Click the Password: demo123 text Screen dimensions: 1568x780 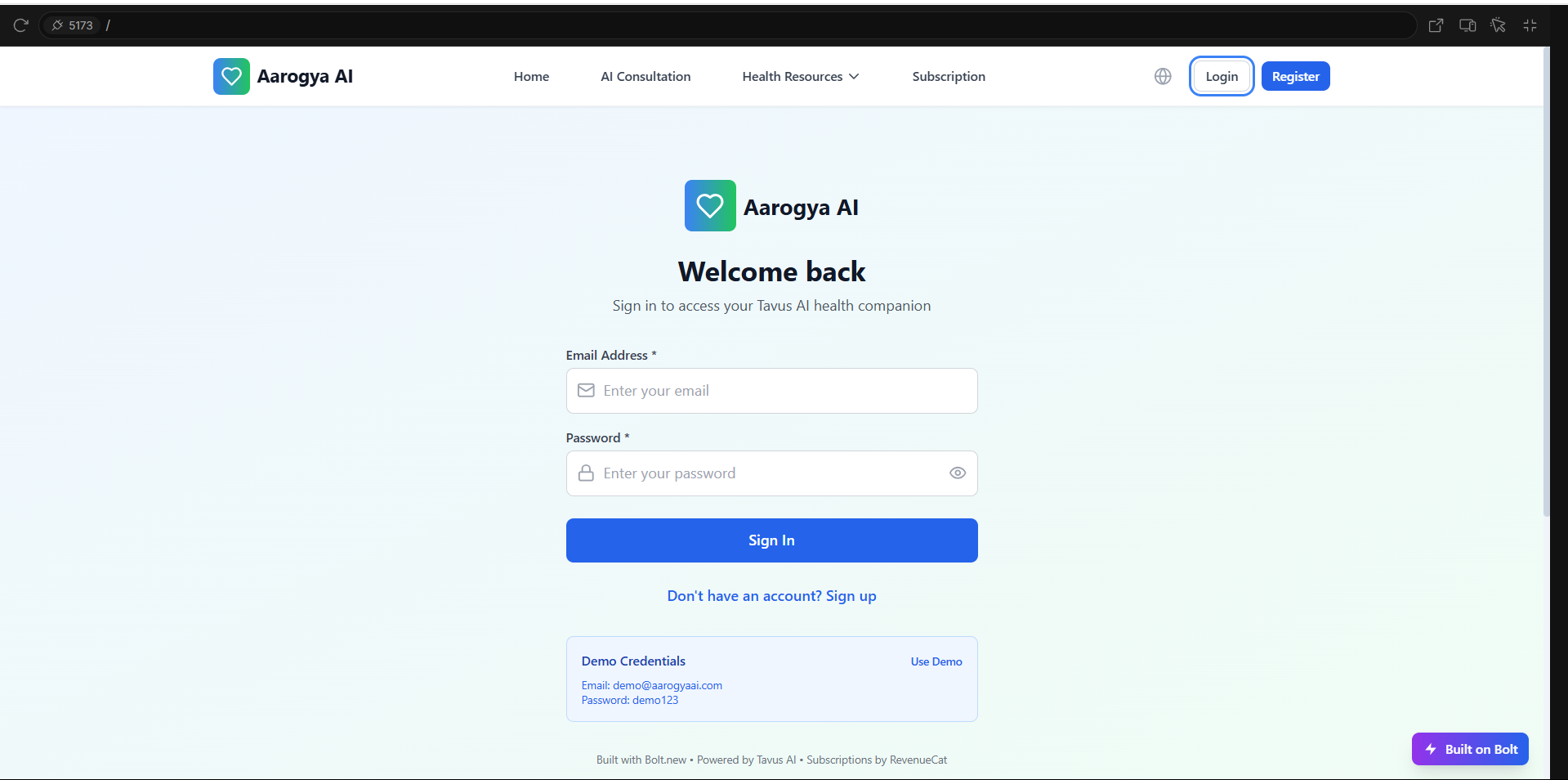point(630,700)
